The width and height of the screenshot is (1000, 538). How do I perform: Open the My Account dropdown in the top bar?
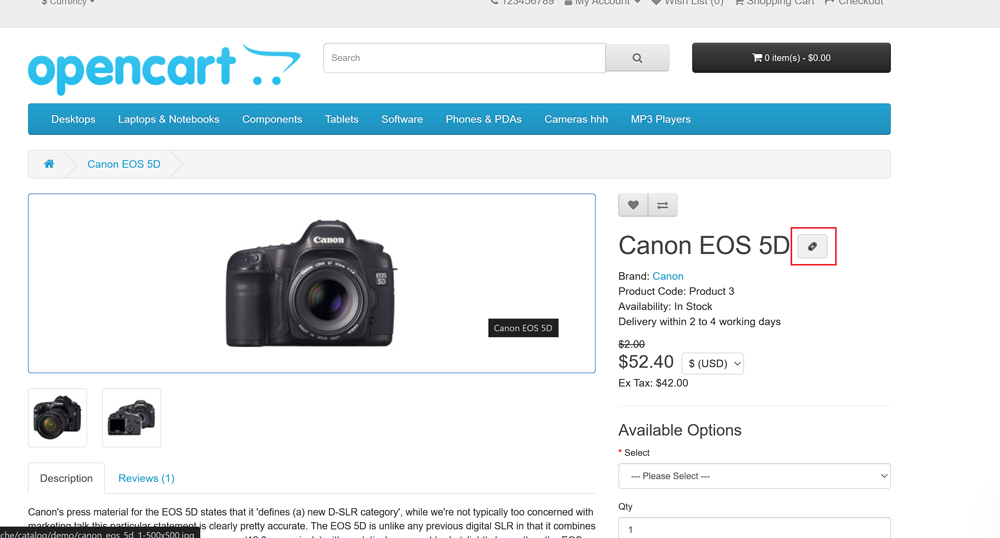coord(602,3)
